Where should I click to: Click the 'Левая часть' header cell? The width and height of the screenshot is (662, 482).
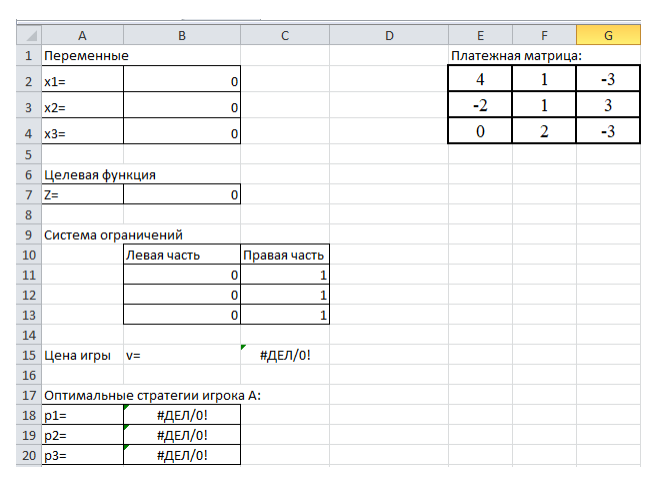coord(182,255)
